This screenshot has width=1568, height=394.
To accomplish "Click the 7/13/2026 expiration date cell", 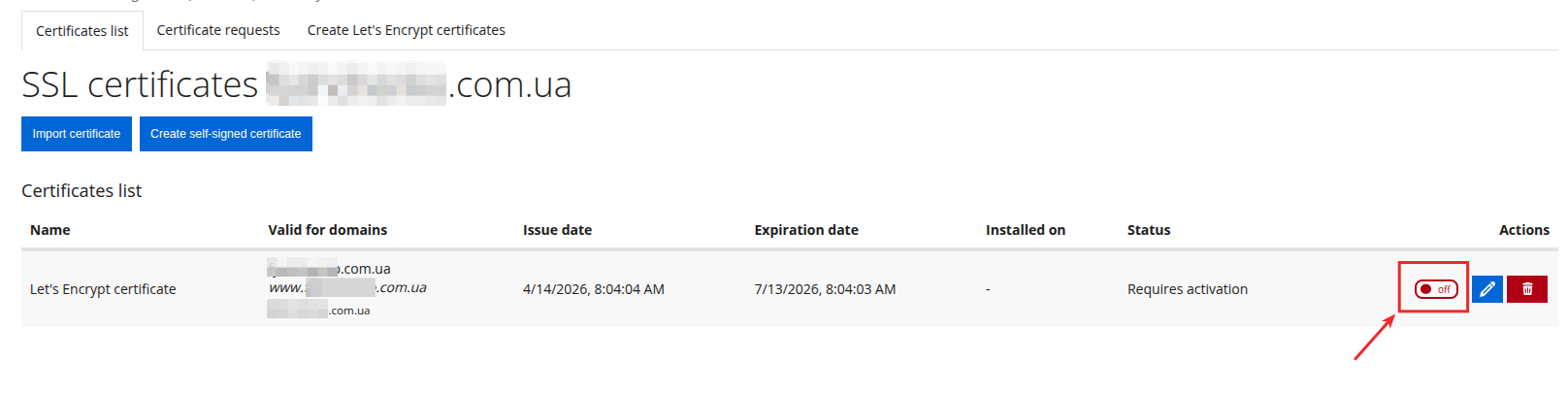I will coord(825,289).
